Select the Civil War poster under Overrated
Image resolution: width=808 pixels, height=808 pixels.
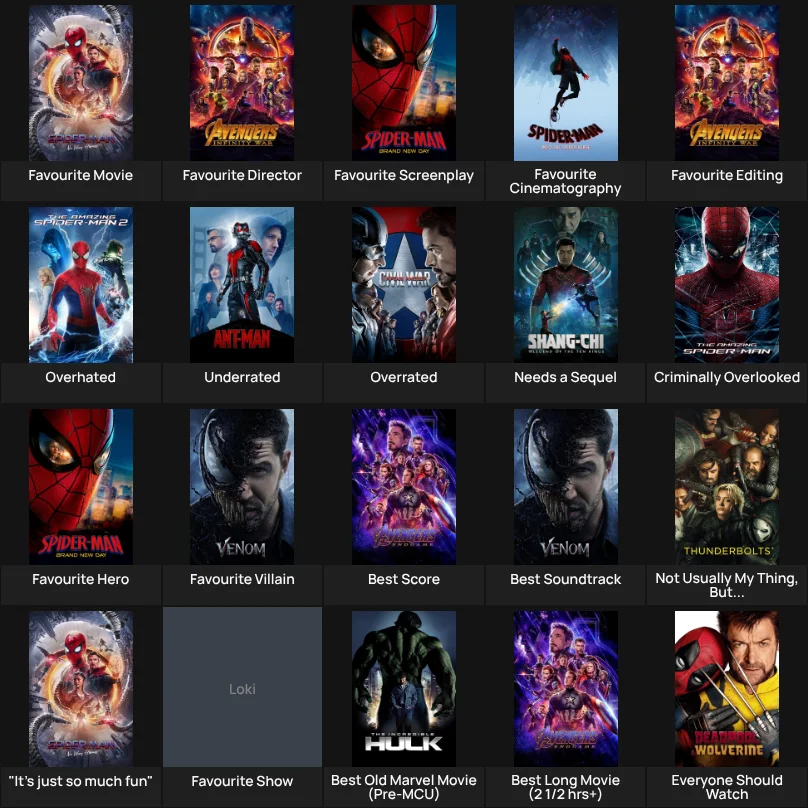click(404, 285)
